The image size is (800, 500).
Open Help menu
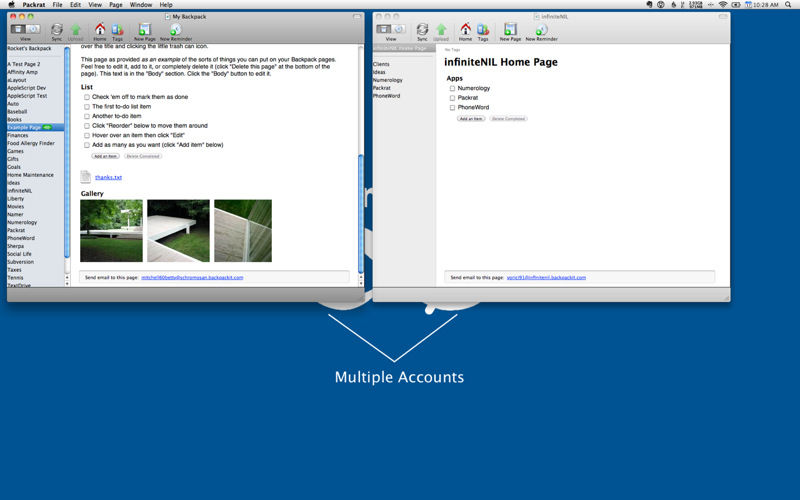tap(166, 5)
